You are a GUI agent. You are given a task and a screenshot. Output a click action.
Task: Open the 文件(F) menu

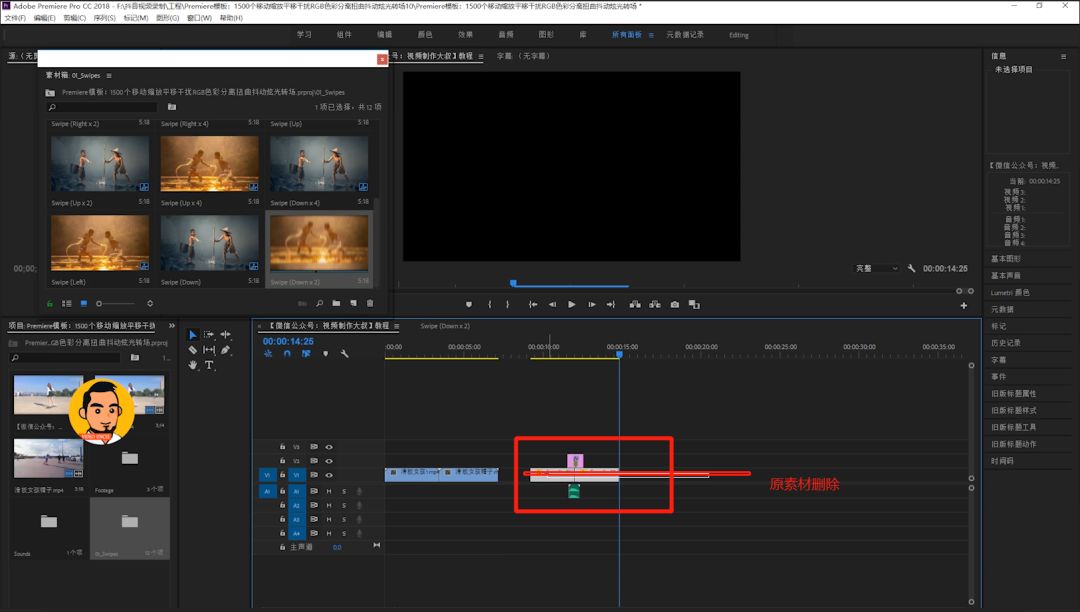[14, 18]
